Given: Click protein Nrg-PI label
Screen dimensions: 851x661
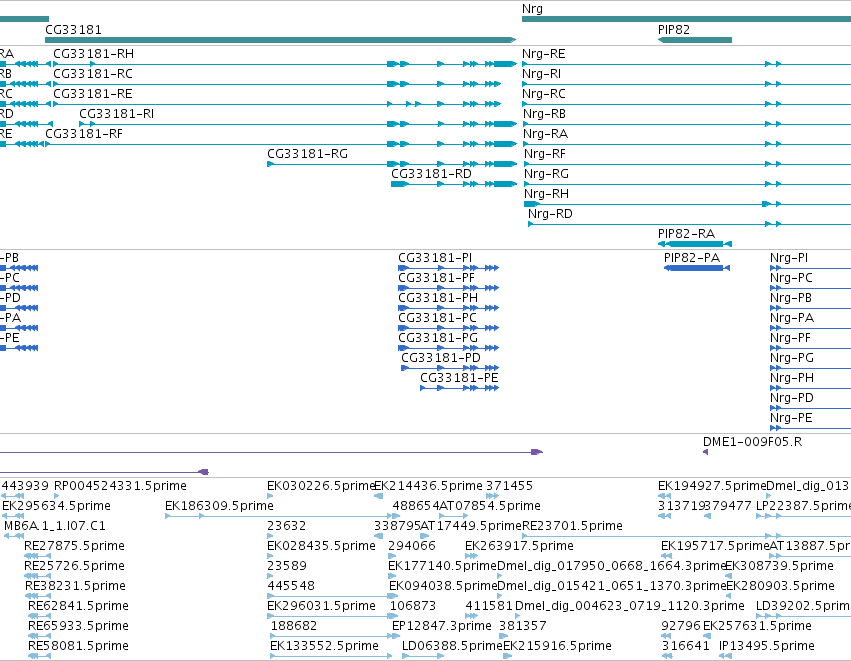Looking at the screenshot, I should (789, 258).
